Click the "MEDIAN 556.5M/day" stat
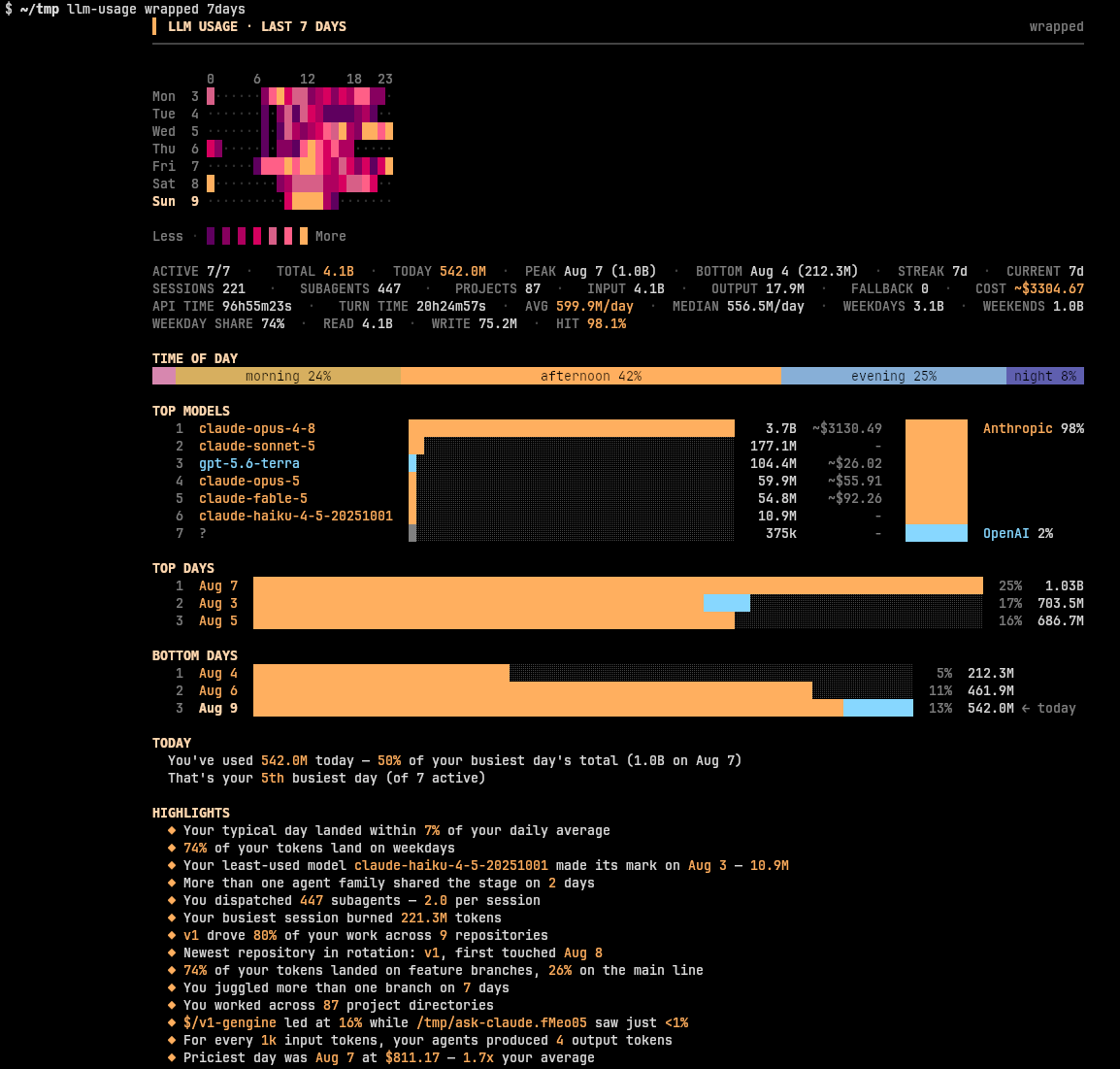1120x1069 pixels. click(x=738, y=306)
